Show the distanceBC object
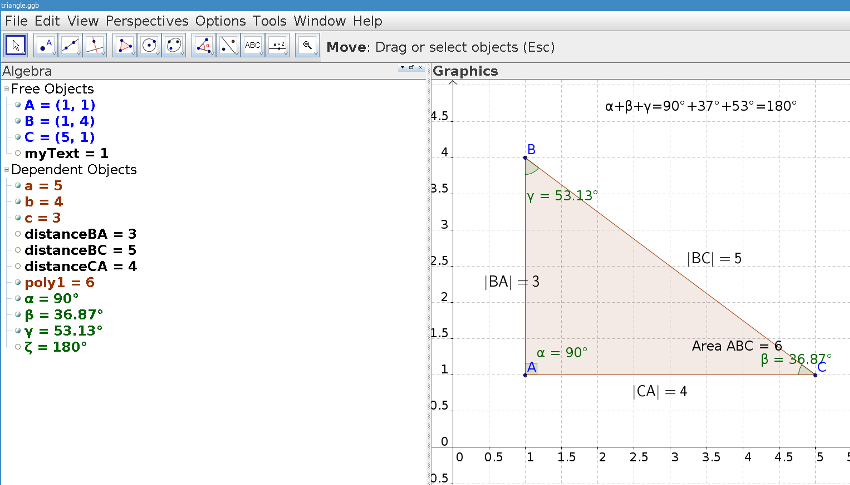 click(18, 250)
